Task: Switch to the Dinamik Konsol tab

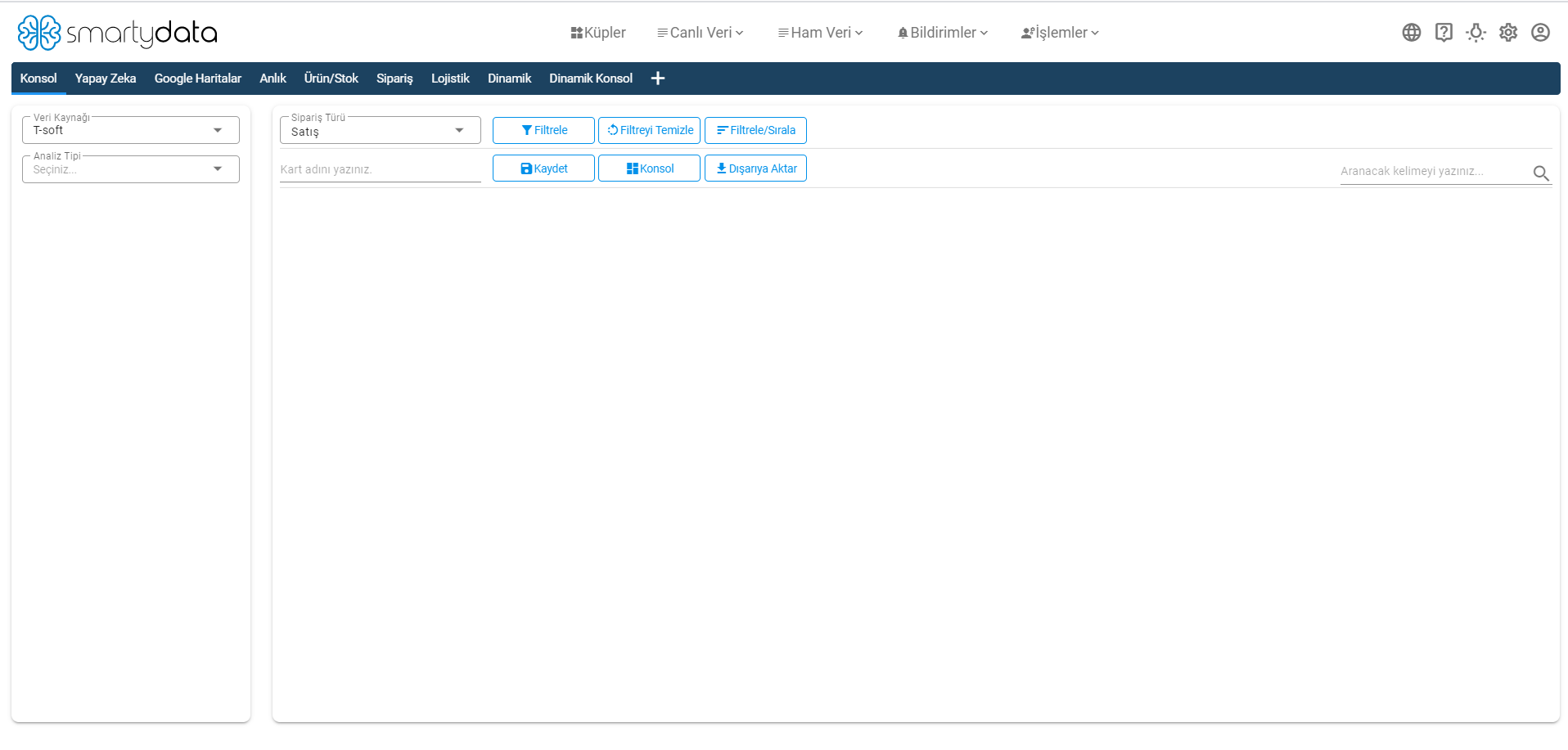Action: pos(591,79)
